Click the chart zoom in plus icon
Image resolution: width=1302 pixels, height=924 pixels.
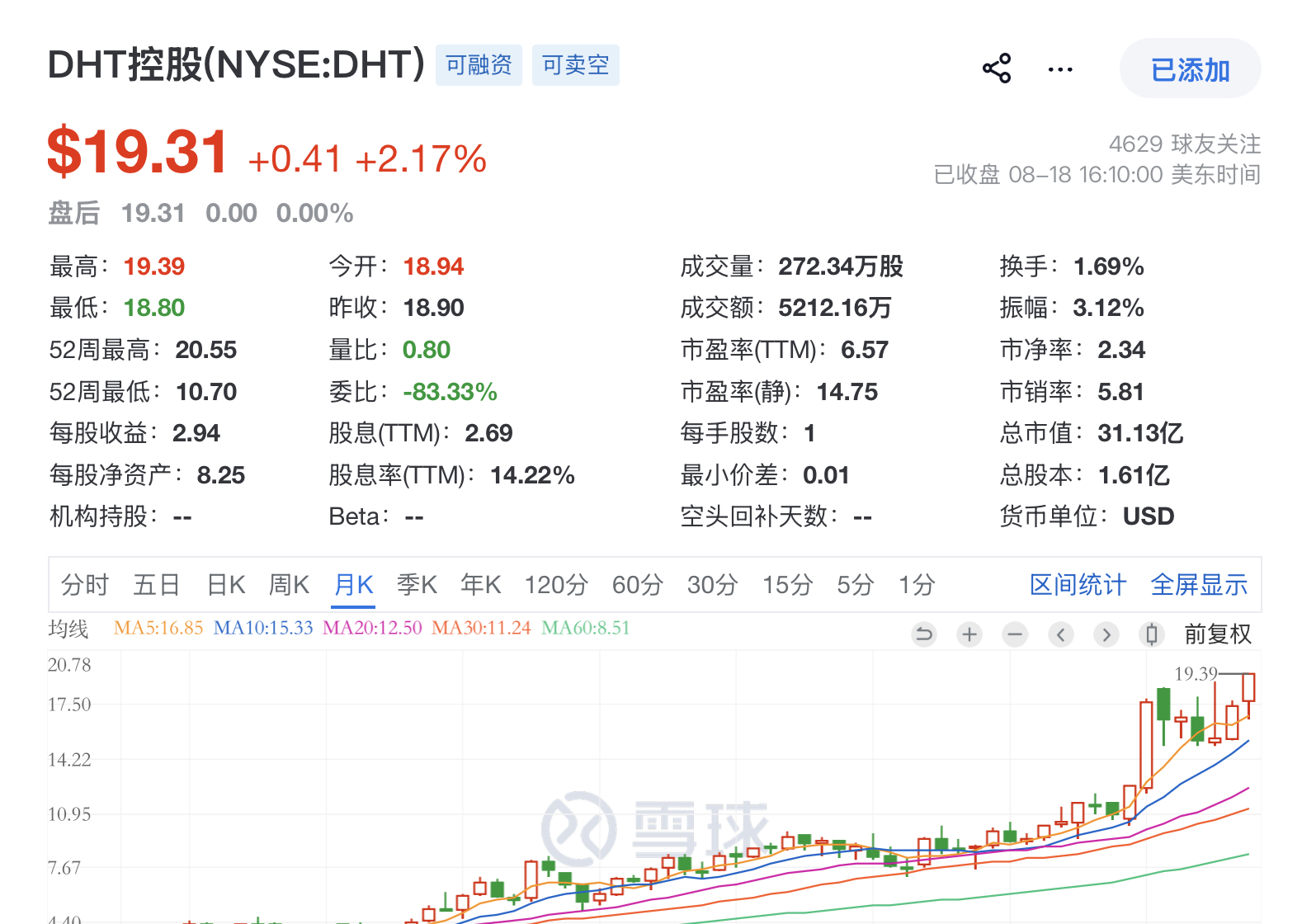969,634
